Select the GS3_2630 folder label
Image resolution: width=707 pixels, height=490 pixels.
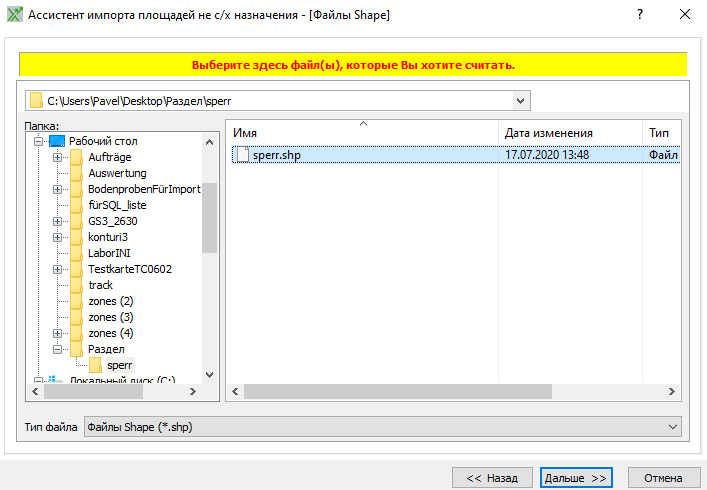tap(113, 221)
